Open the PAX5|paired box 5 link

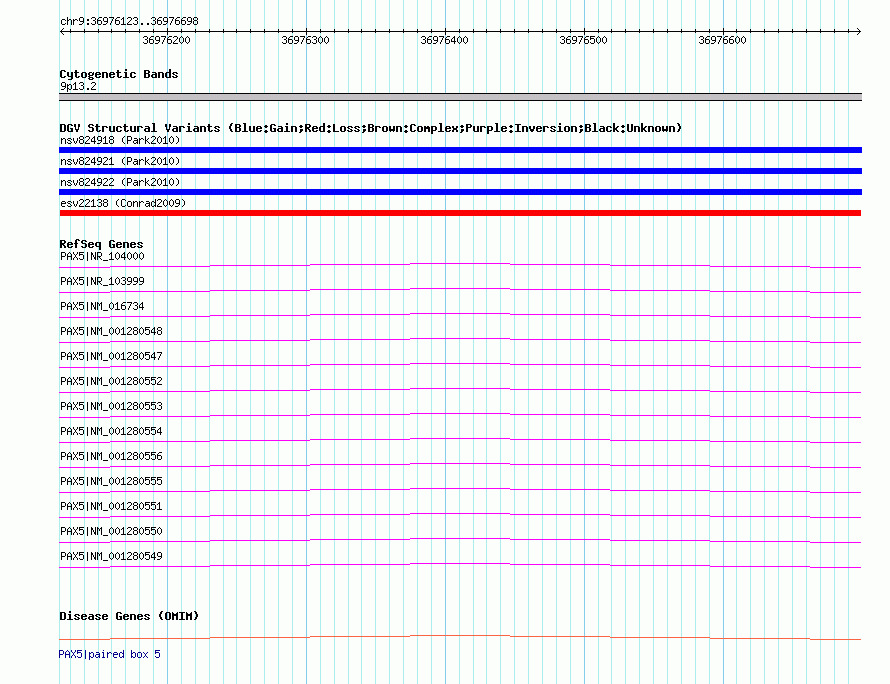tap(110, 654)
